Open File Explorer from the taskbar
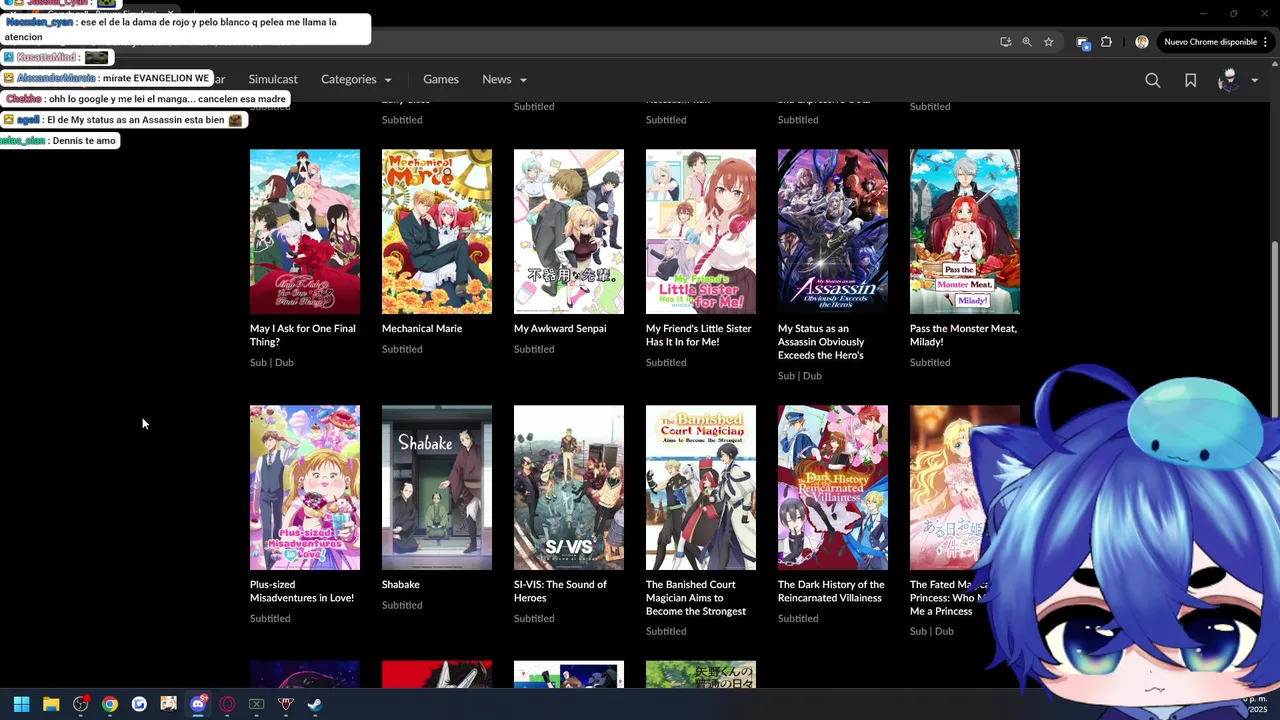Image resolution: width=1280 pixels, height=720 pixels. click(x=51, y=704)
